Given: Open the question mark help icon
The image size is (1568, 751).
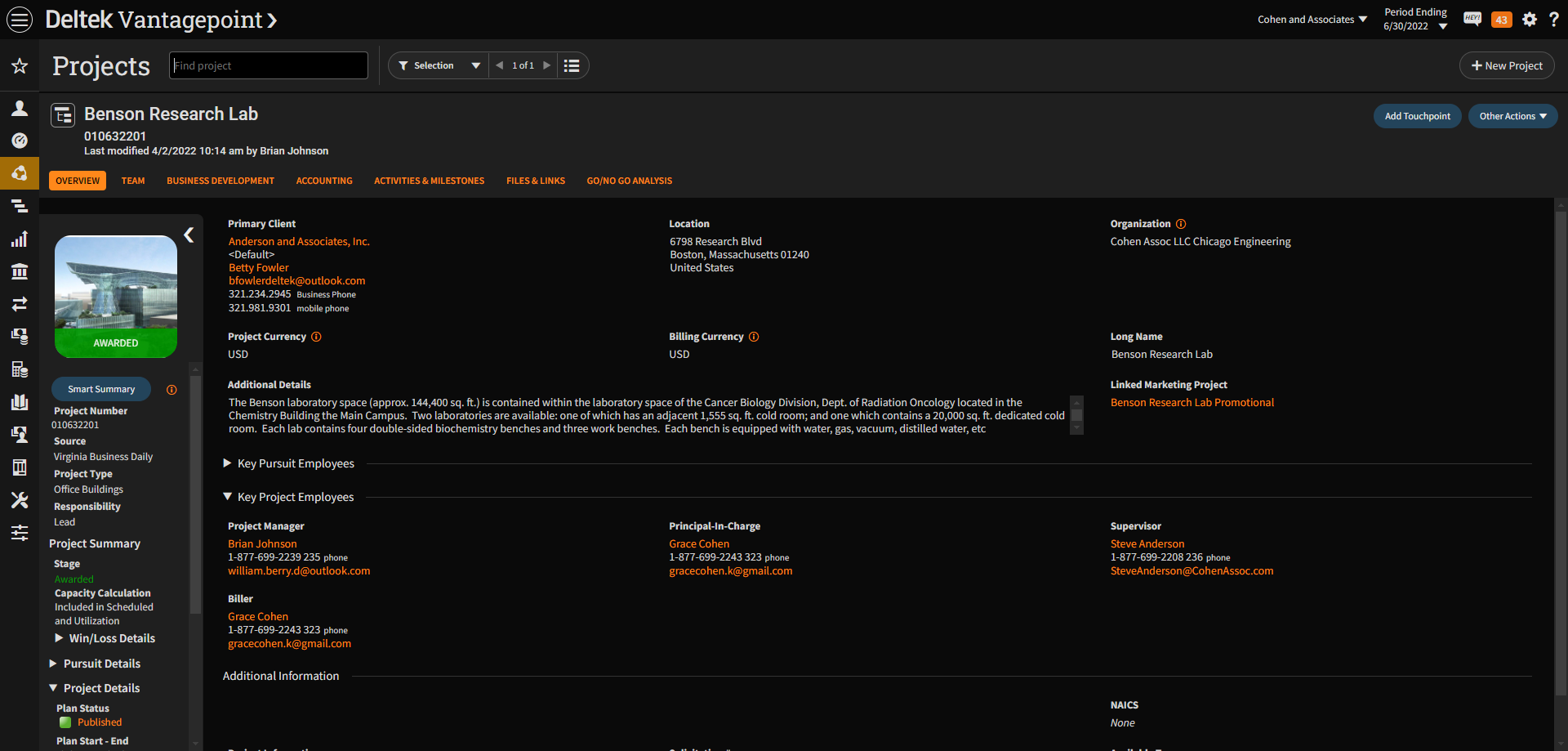Looking at the screenshot, I should pos(1553,20).
